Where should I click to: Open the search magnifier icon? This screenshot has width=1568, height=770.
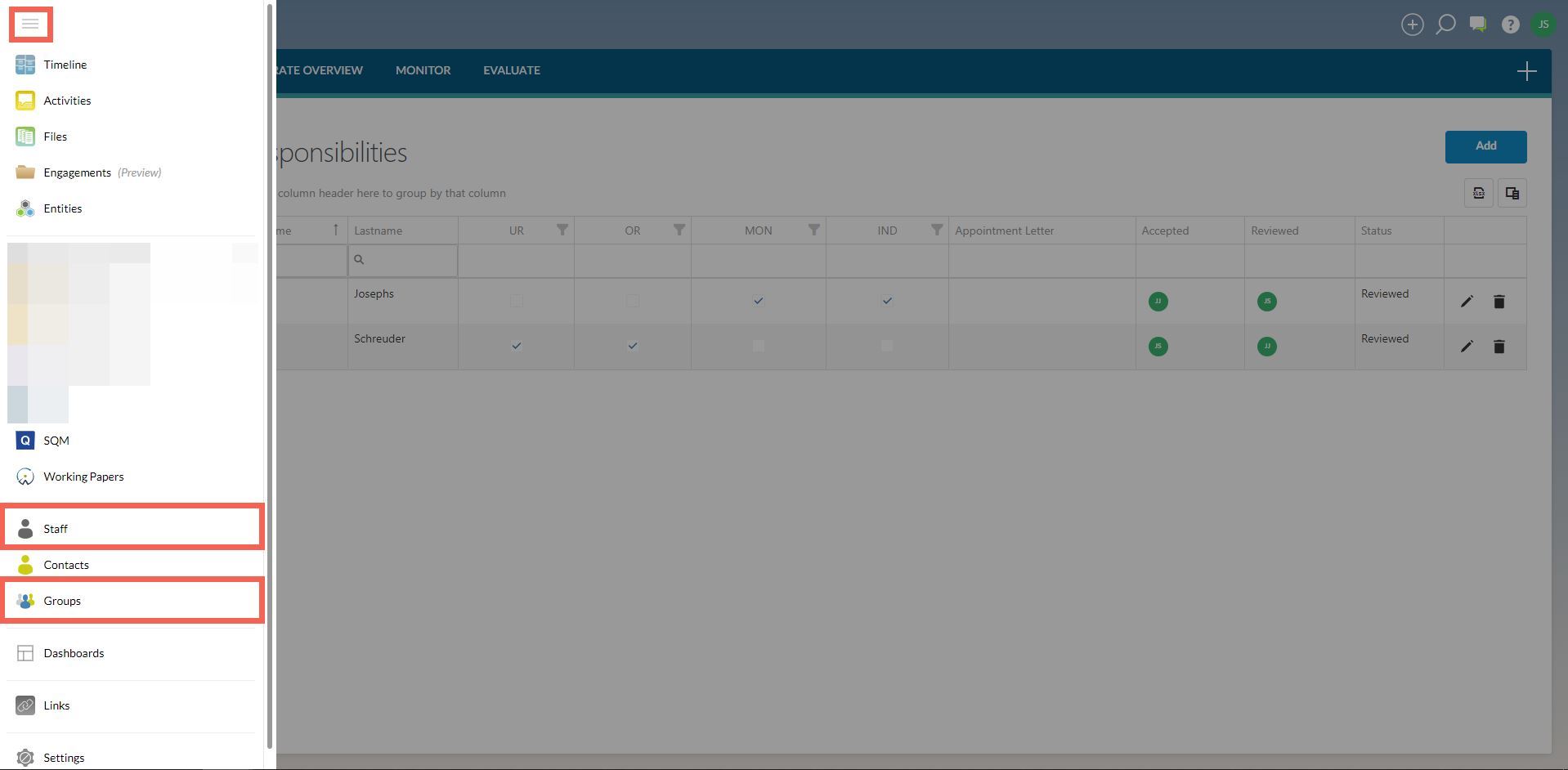pos(1445,25)
